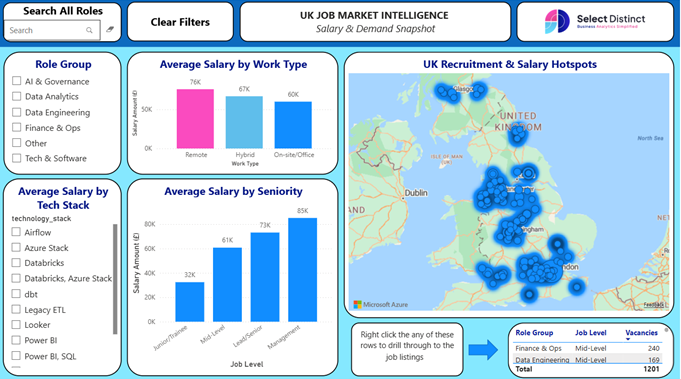Image resolution: width=681 pixels, height=379 pixels.
Task: Select the Power BI, SQL checkbox
Action: pos(16,356)
